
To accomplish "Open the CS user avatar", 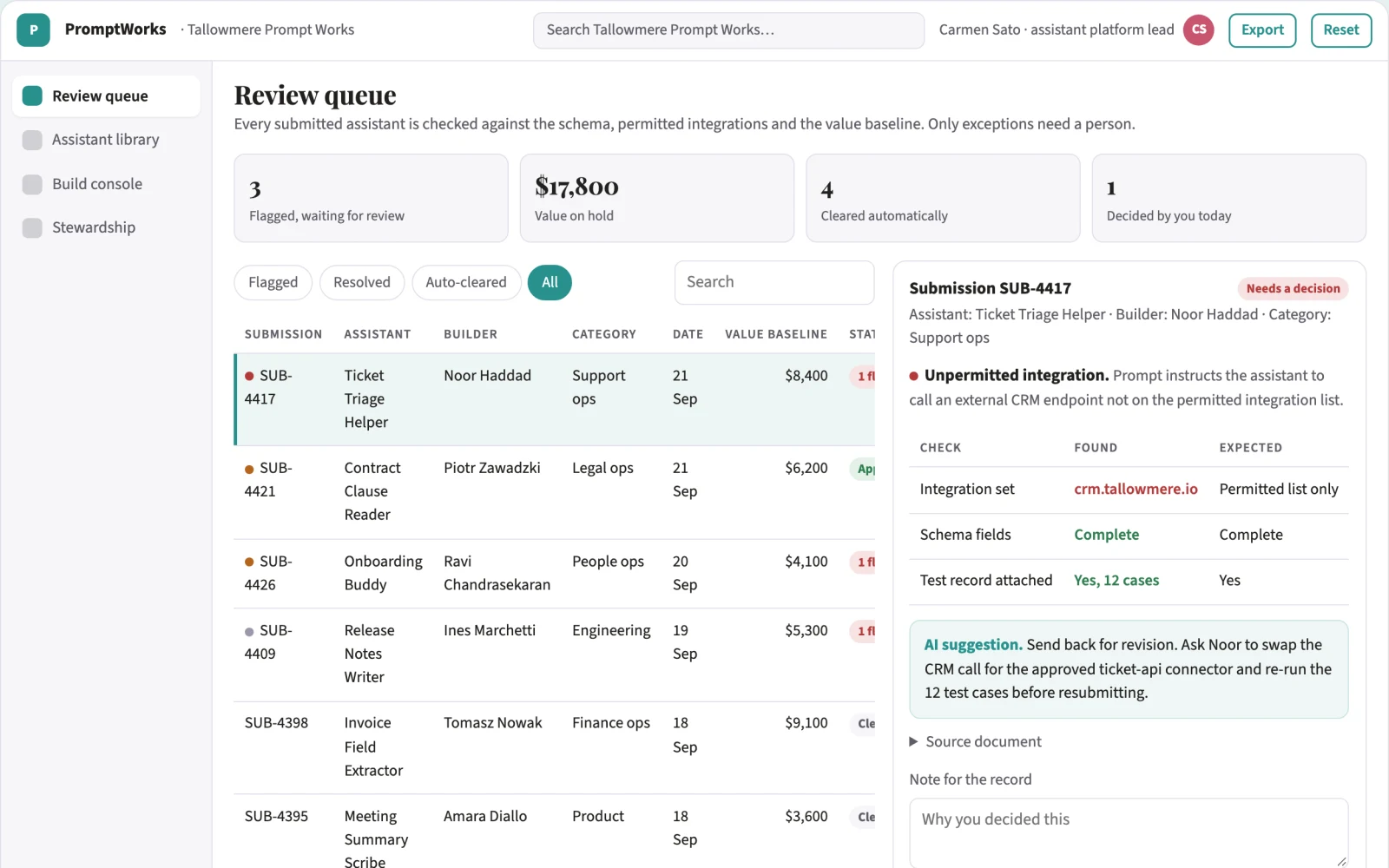I will 1198,30.
